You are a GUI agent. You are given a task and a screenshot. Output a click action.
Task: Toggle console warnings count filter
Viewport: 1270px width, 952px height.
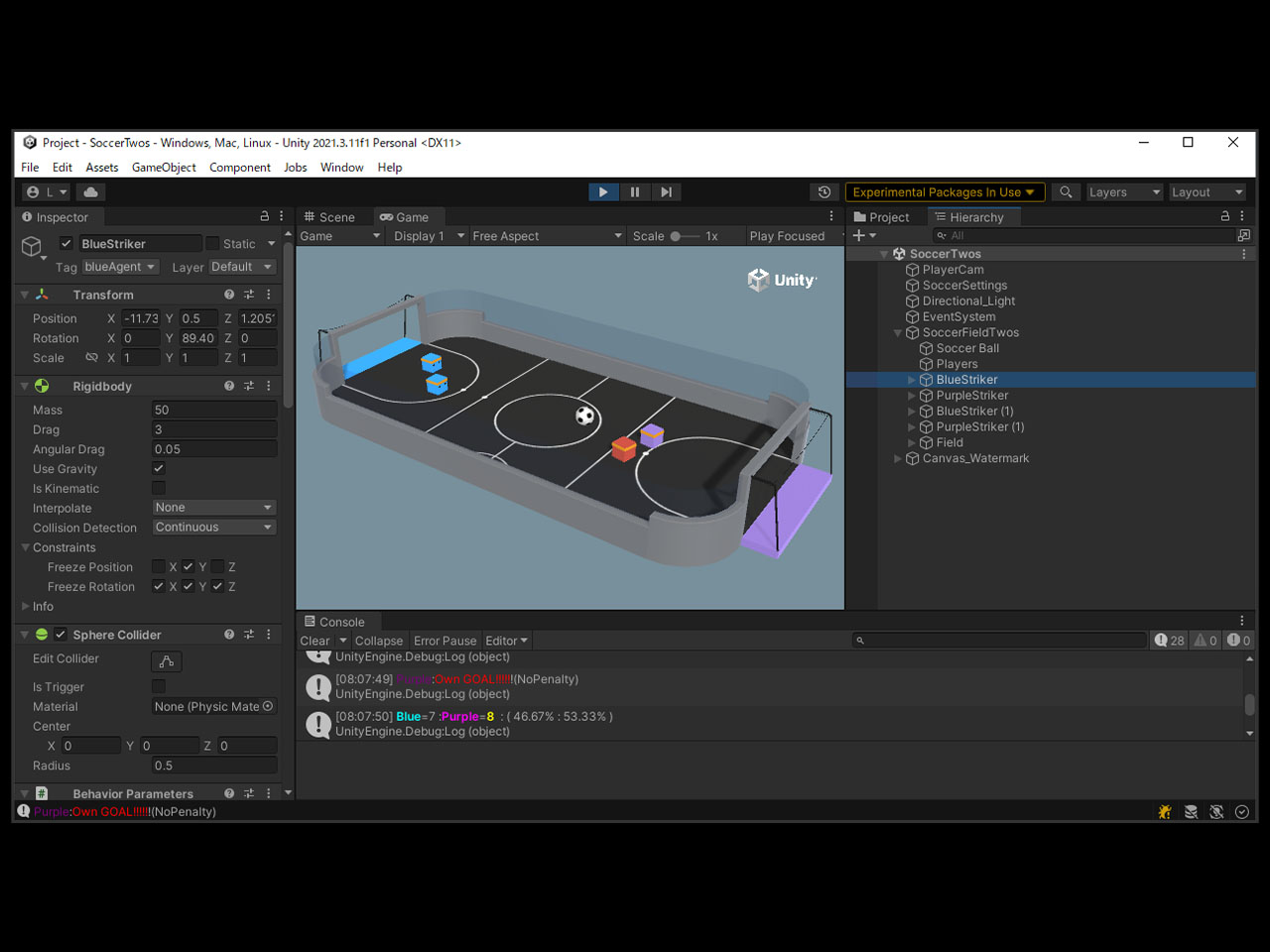(1206, 641)
